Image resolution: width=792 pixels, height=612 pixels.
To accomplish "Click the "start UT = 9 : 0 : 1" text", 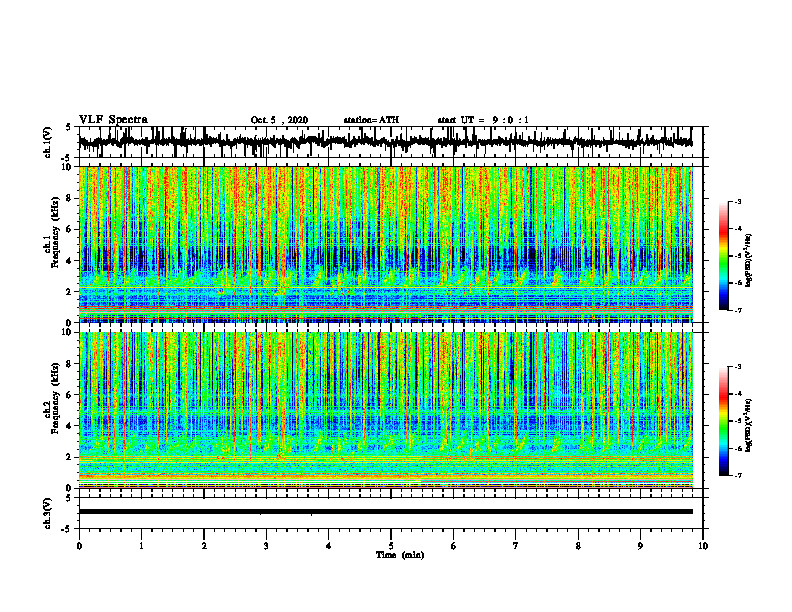I will click(x=483, y=120).
